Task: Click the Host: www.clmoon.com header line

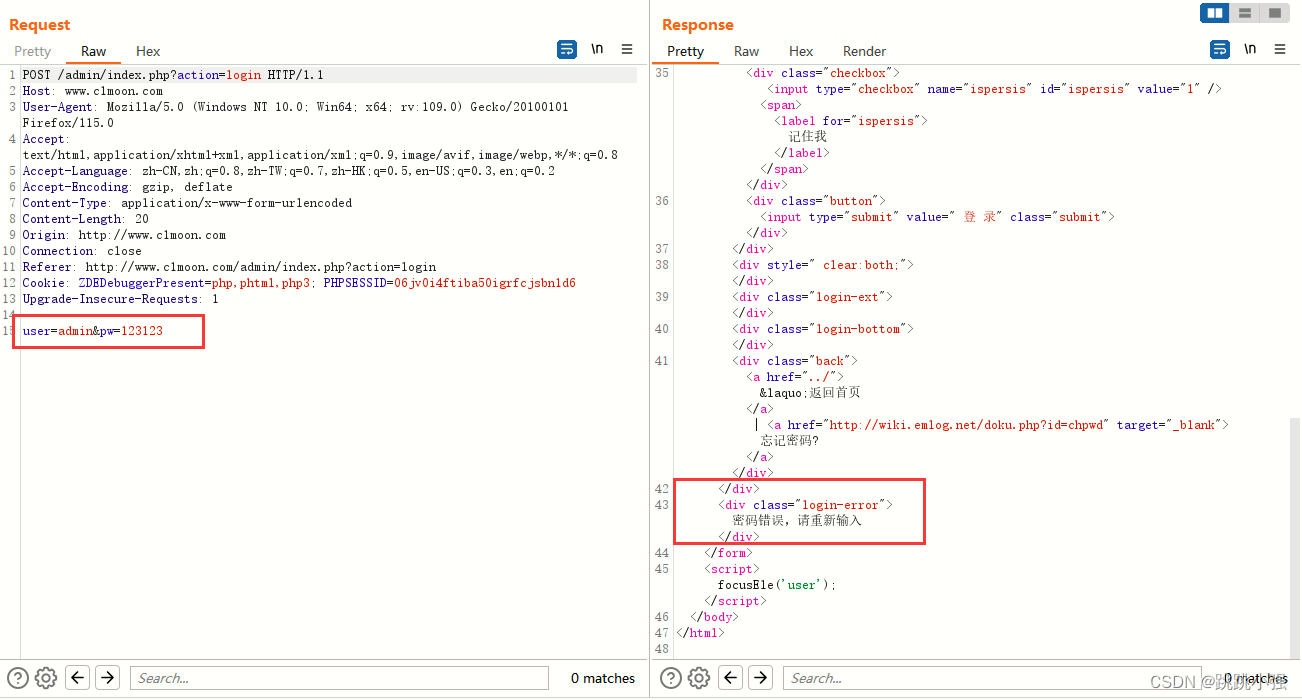Action: 92,91
